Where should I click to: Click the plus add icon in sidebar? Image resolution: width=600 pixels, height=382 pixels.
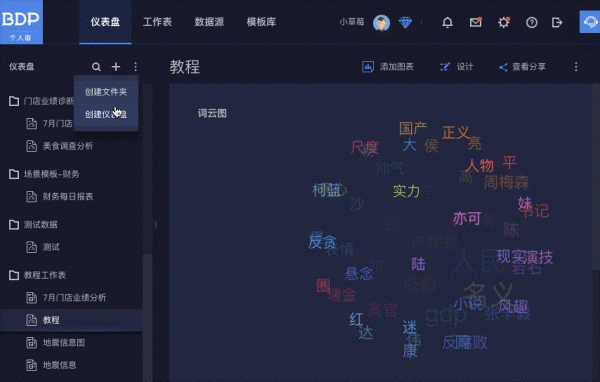(116, 67)
